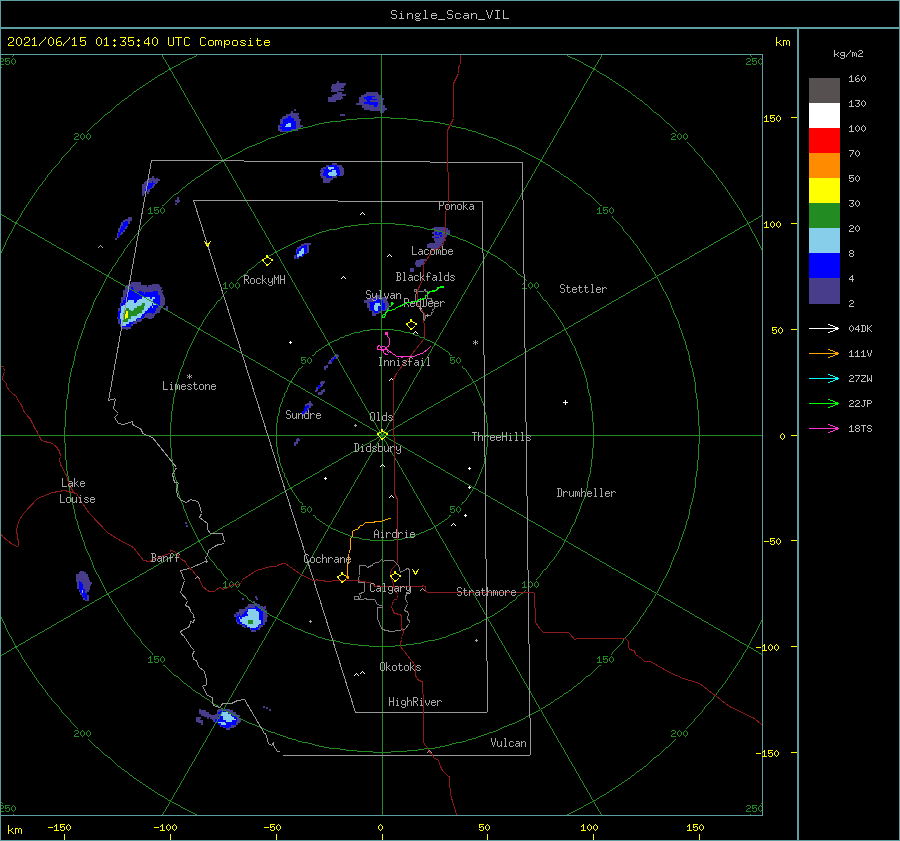Click the Blackfalds label

click(x=425, y=277)
